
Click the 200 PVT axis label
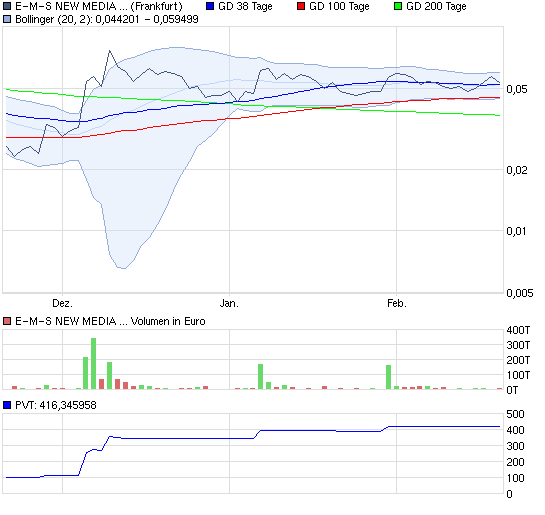tap(515, 462)
